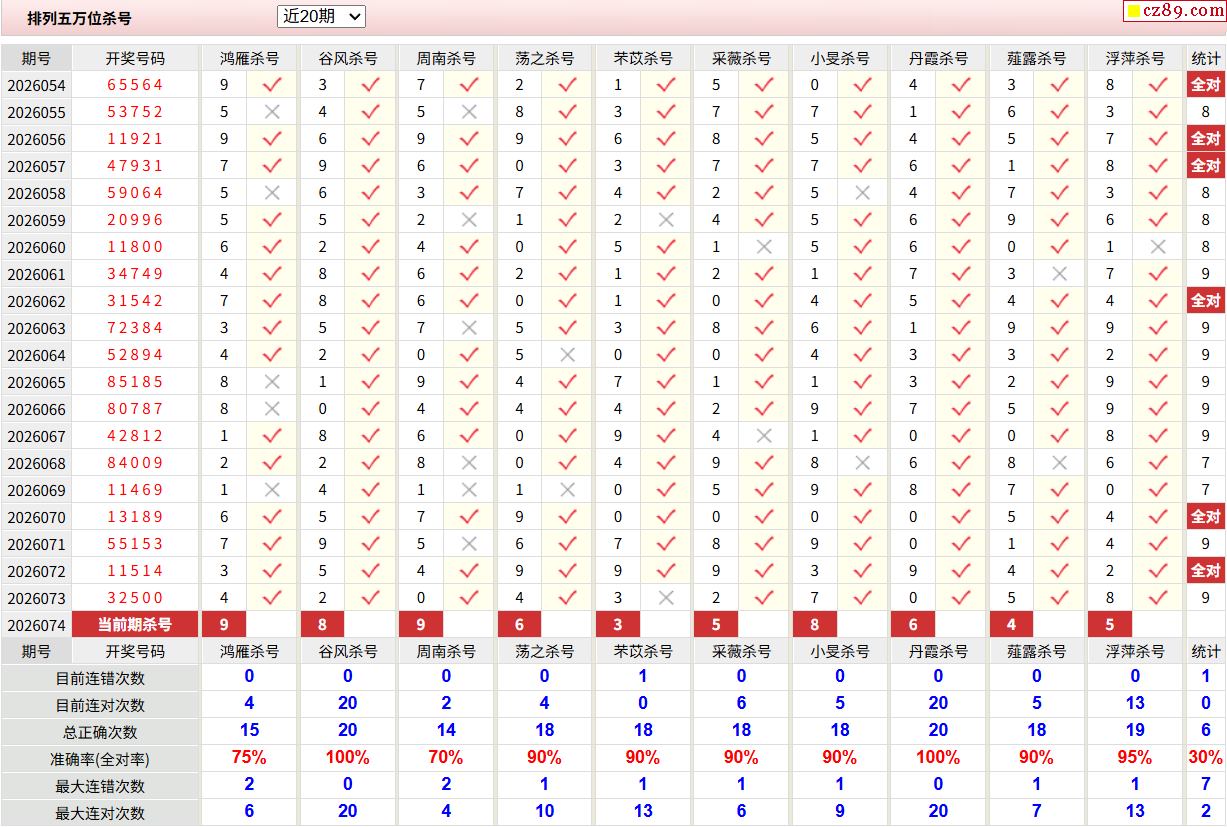Image resolution: width=1227 pixels, height=827 pixels.
Task: Click the 目前连错次数 row label
Action: [x=100, y=678]
